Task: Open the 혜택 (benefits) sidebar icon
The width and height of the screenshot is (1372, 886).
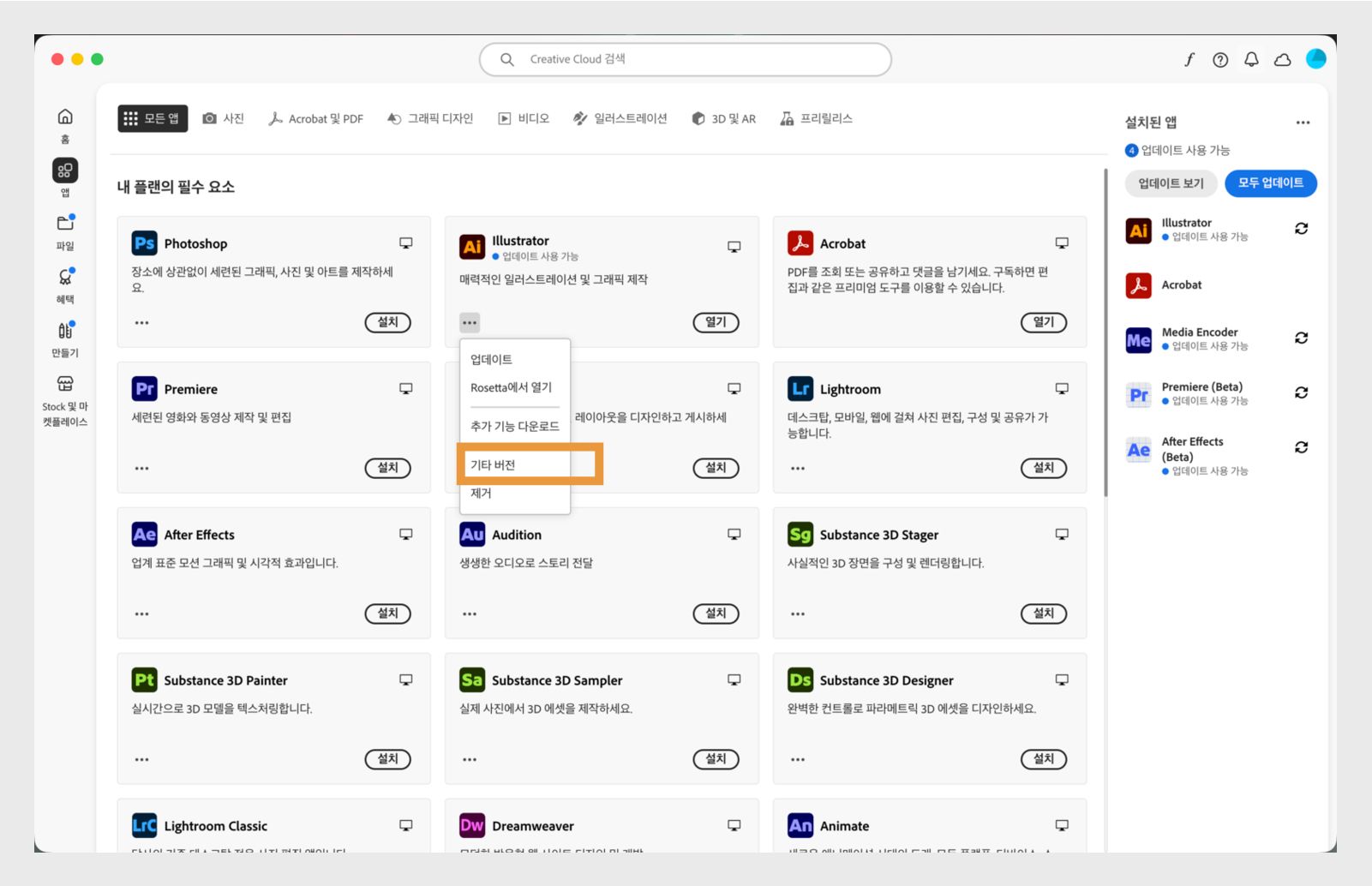Action: [65, 277]
